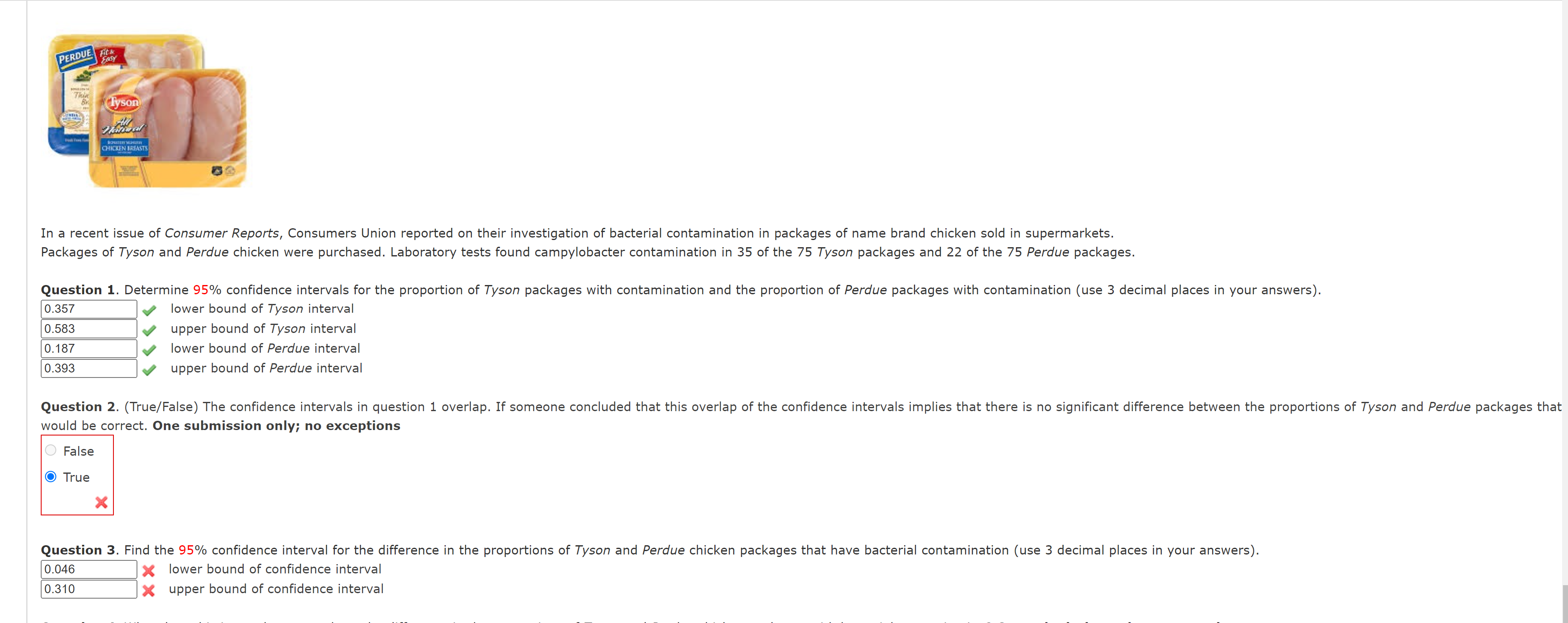Deselect the currently marked True option
Viewport: 1568px width, 623px height.
tap(51, 477)
